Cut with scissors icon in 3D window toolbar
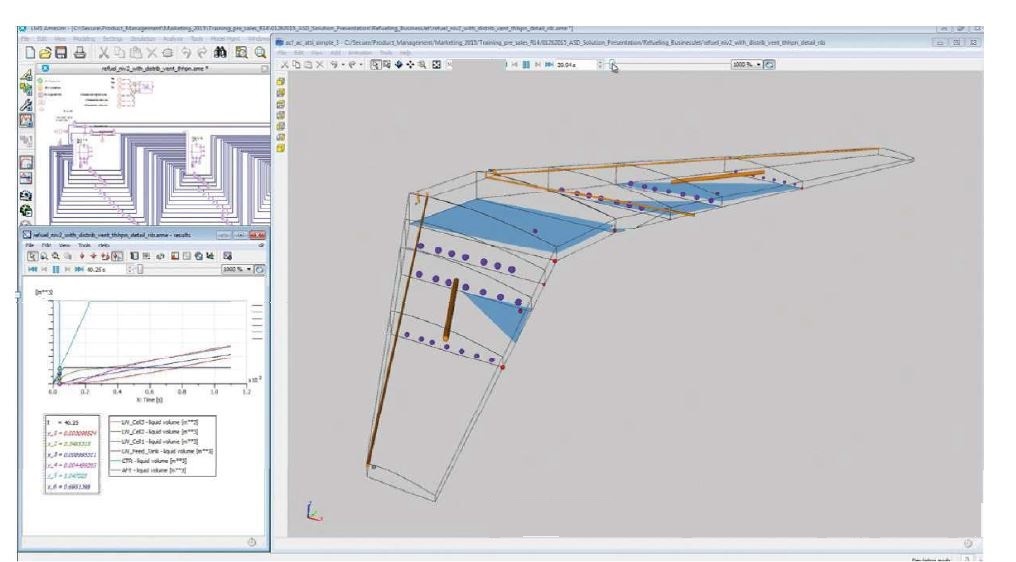Screen dimensions: 1016x562 (284, 65)
